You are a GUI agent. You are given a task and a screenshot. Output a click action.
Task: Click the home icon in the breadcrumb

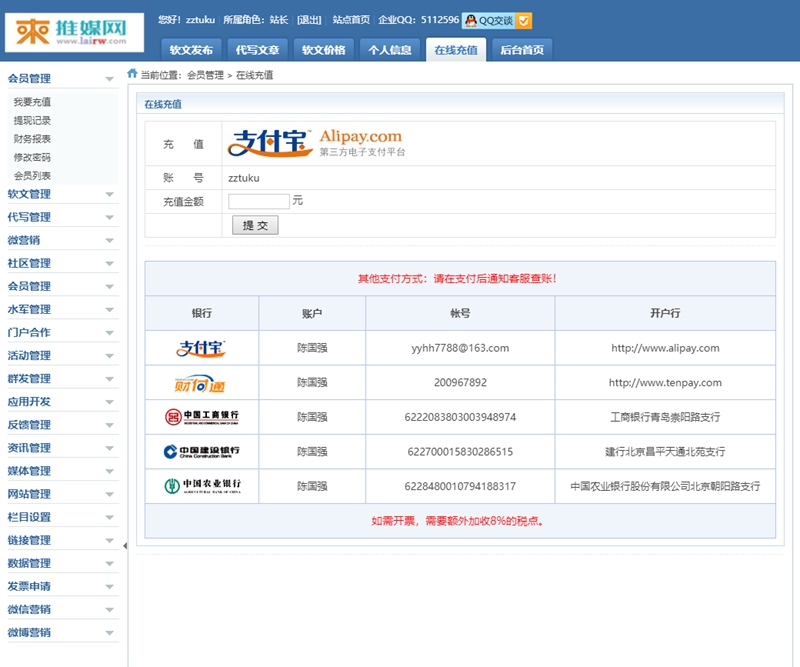point(132,74)
